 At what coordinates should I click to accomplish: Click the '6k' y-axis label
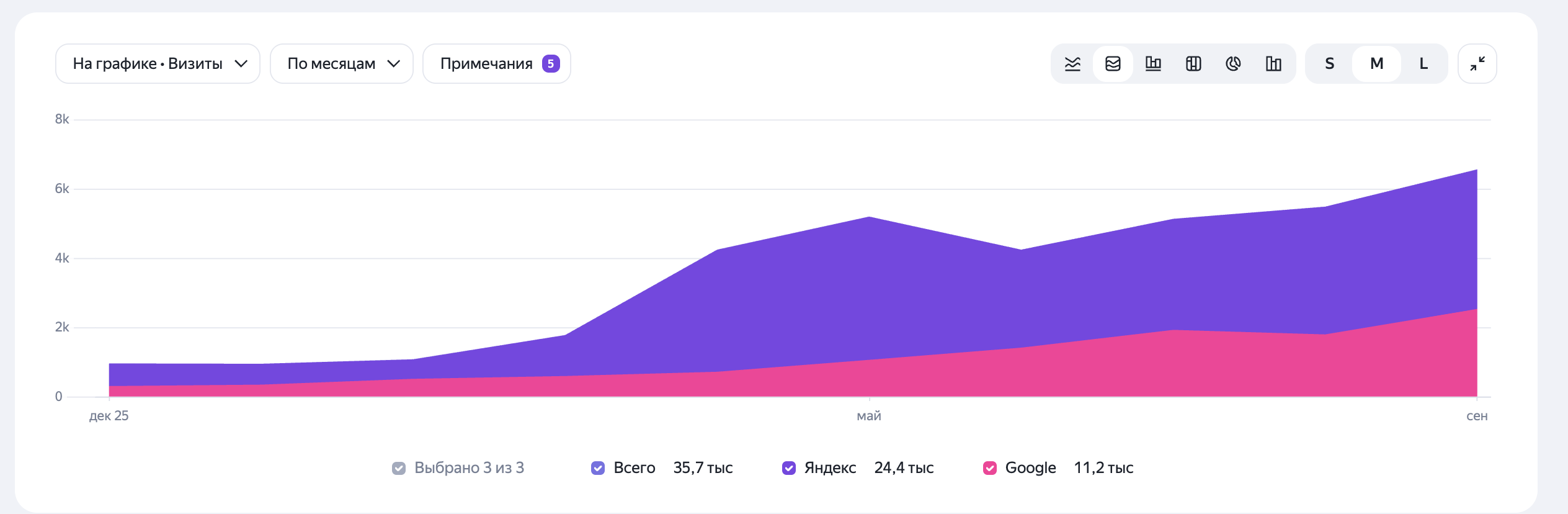point(62,189)
